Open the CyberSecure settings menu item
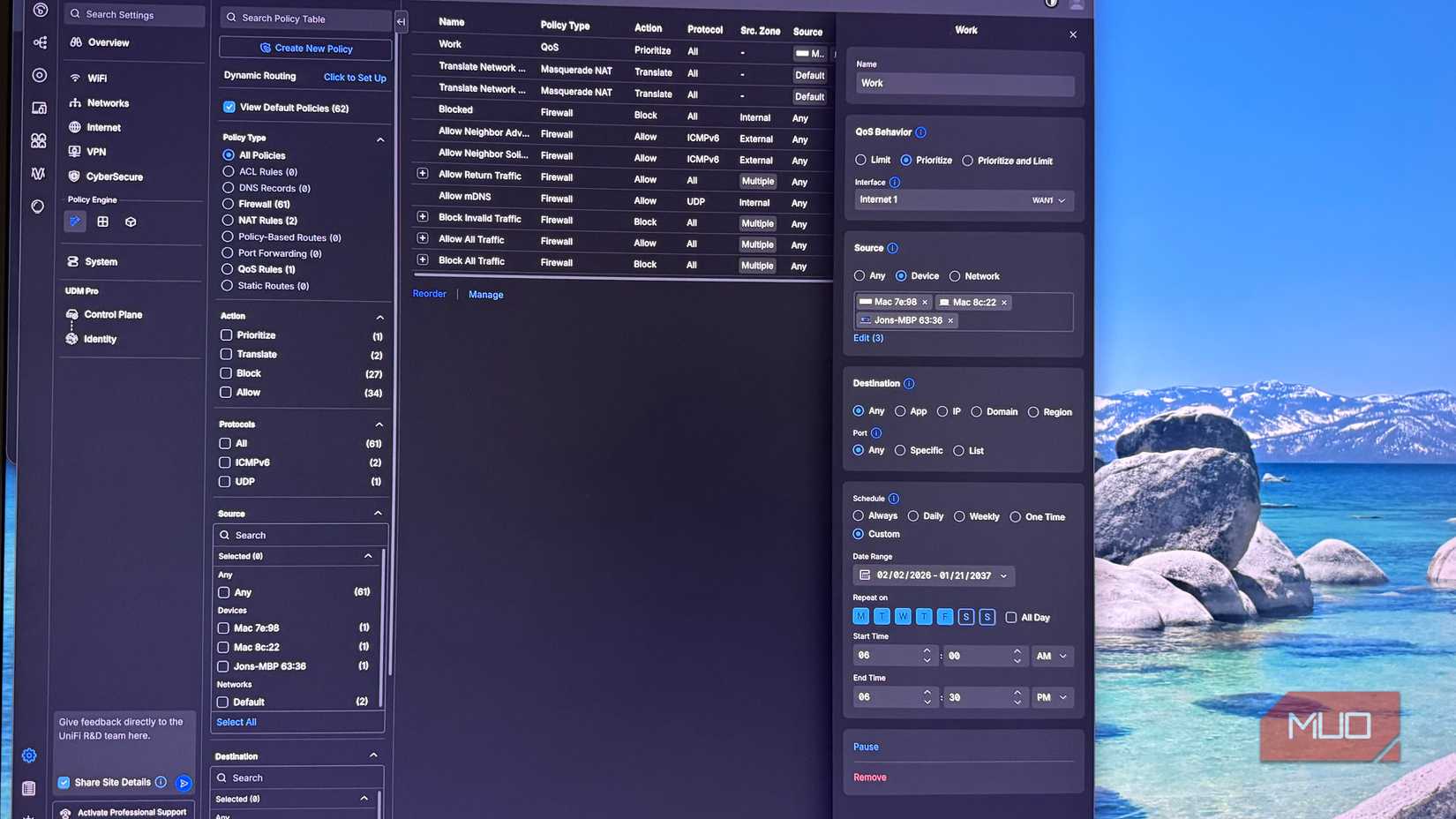 [114, 177]
